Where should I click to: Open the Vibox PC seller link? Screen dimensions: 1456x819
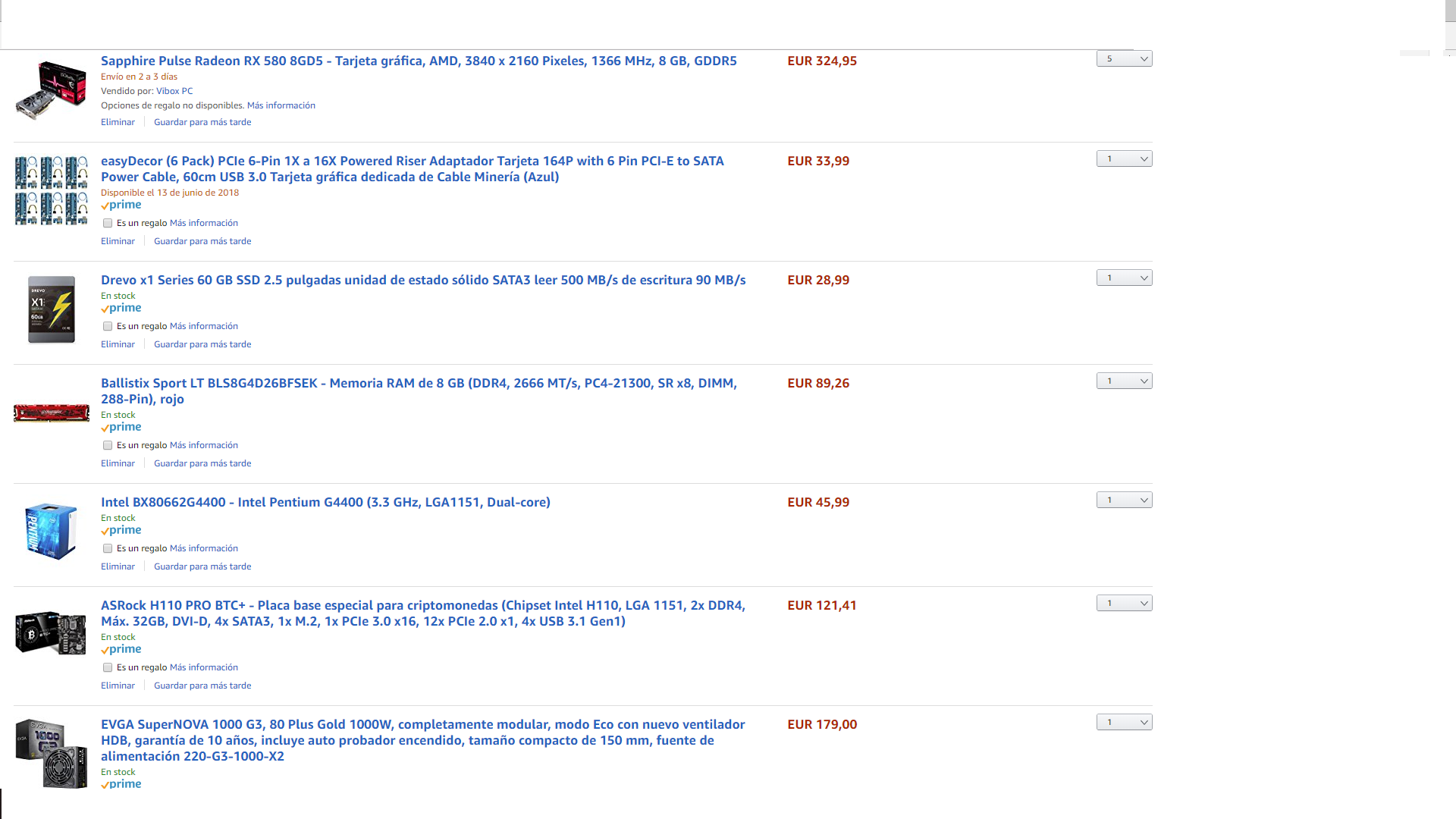point(174,91)
